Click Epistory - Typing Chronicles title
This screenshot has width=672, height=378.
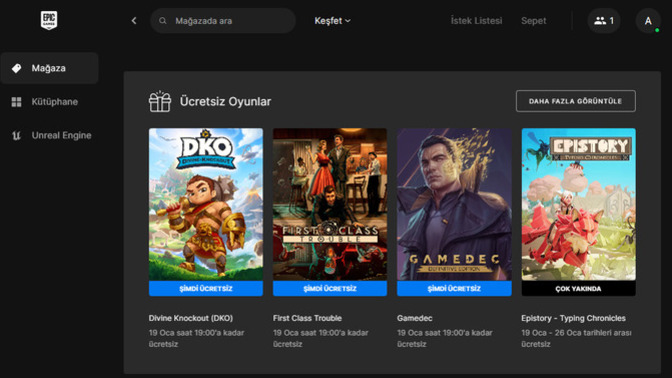573,318
